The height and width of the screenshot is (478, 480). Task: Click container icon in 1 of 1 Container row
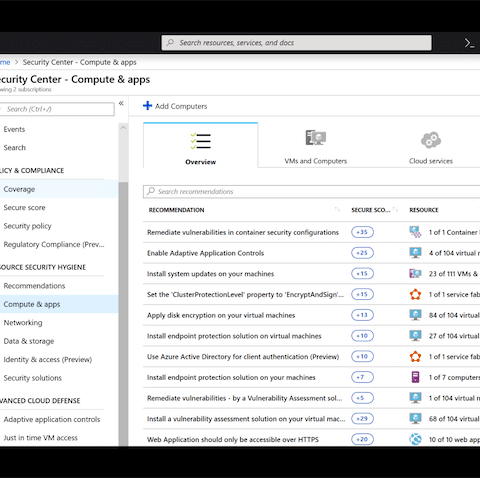coord(415,232)
